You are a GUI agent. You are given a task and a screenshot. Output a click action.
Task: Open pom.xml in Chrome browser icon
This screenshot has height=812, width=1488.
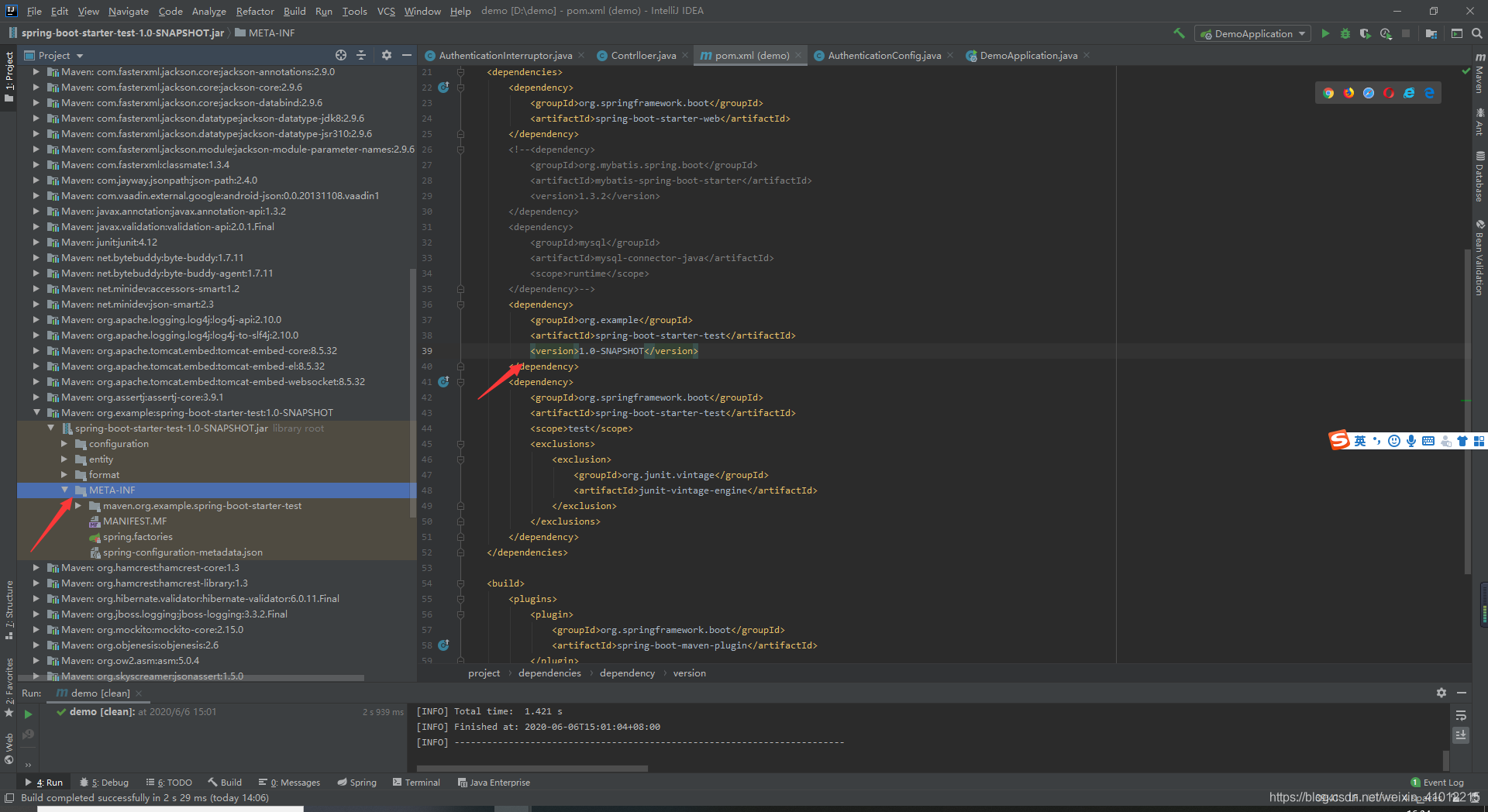tap(1328, 93)
